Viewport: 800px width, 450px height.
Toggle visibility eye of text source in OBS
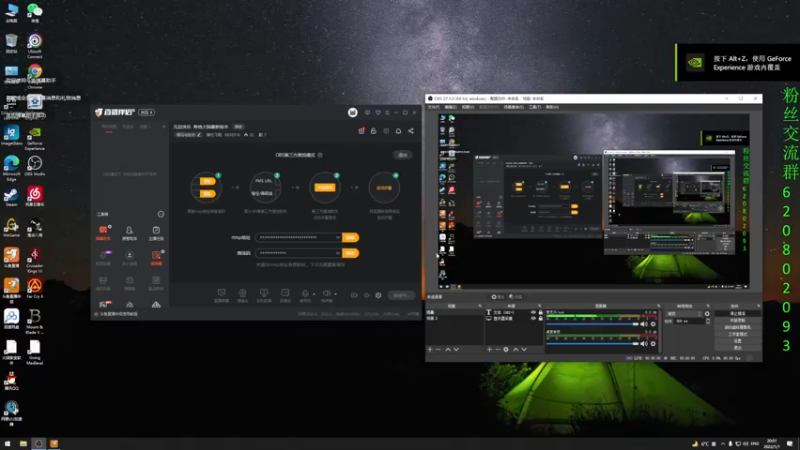tap(533, 312)
